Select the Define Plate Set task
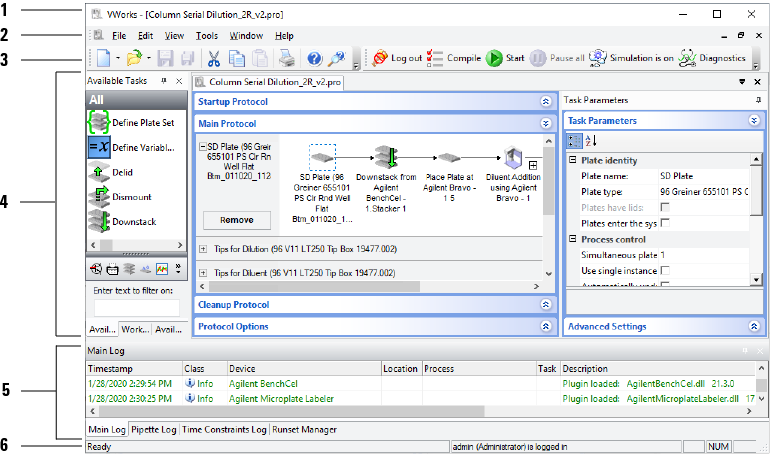This screenshot has width=770, height=455. [132, 122]
